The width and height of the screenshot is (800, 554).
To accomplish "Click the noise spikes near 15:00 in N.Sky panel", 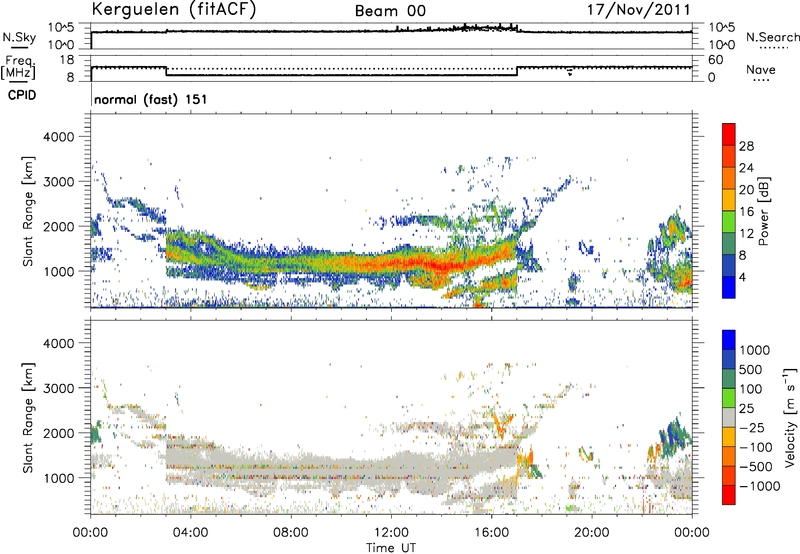I will point(467,28).
